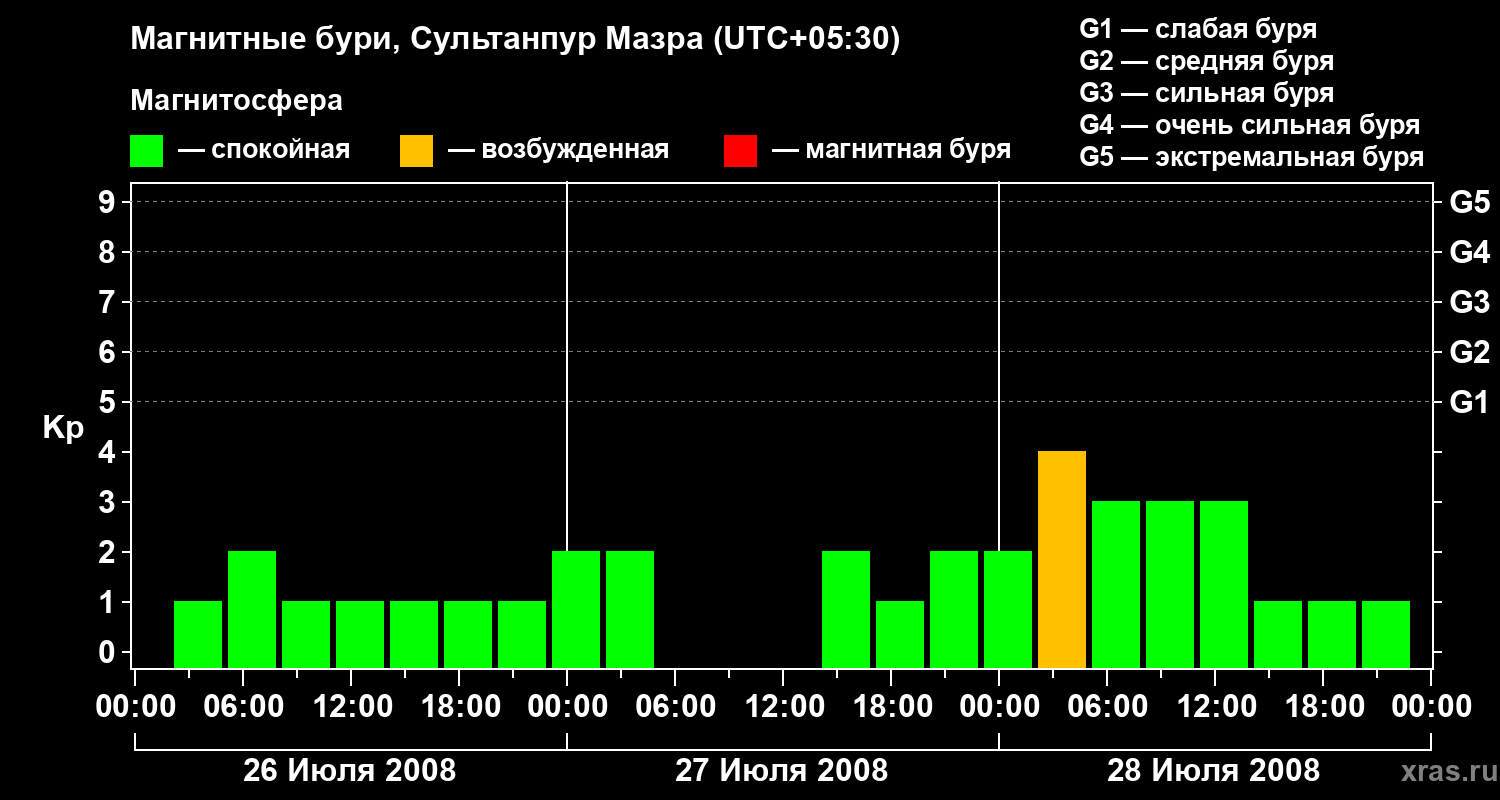Select the Kp 3 bar at 06:00 on 28 July
Viewport: 1500px width, 800px height.
click(1116, 585)
